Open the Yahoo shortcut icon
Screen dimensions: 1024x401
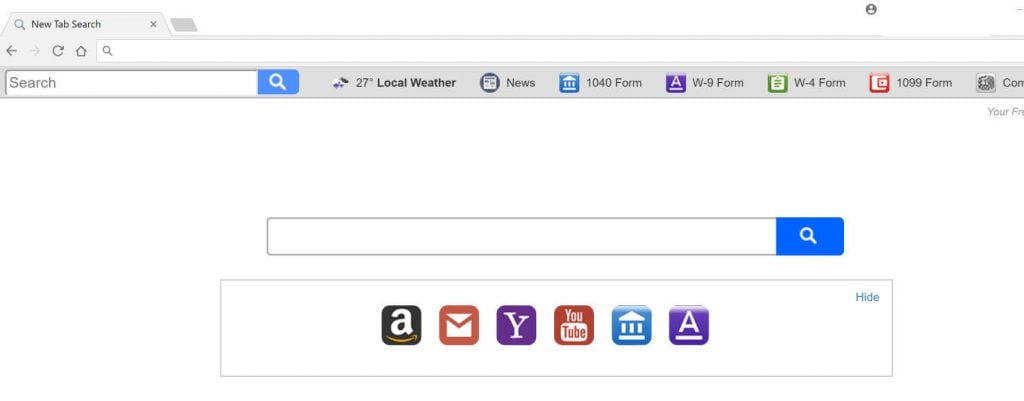click(516, 325)
